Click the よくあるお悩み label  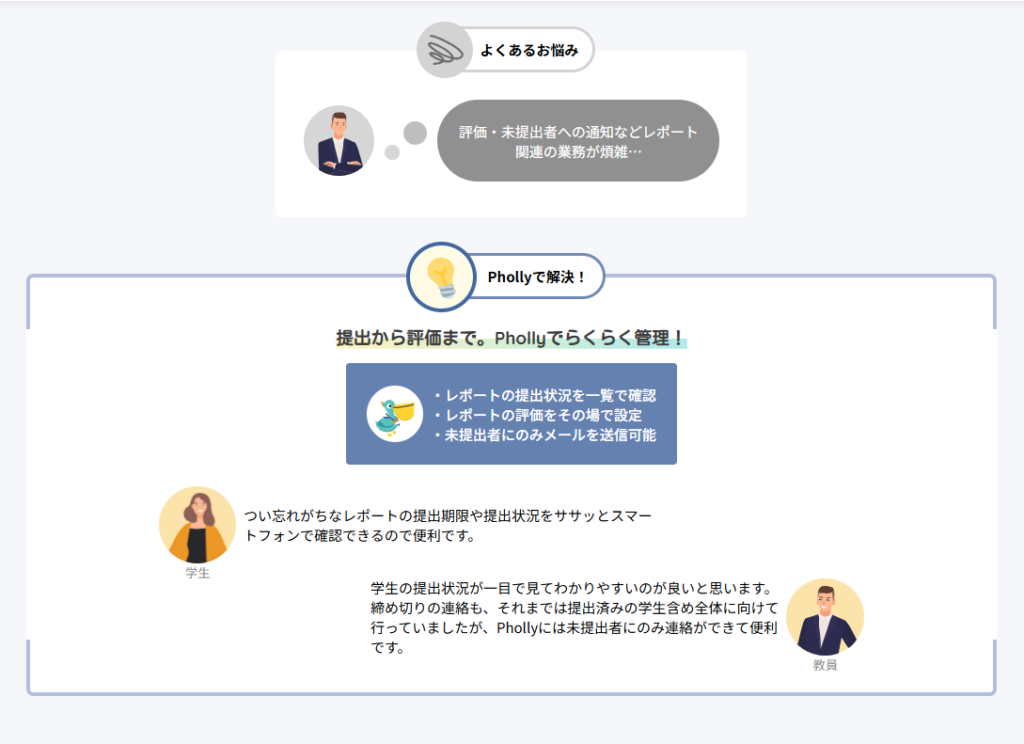(529, 50)
